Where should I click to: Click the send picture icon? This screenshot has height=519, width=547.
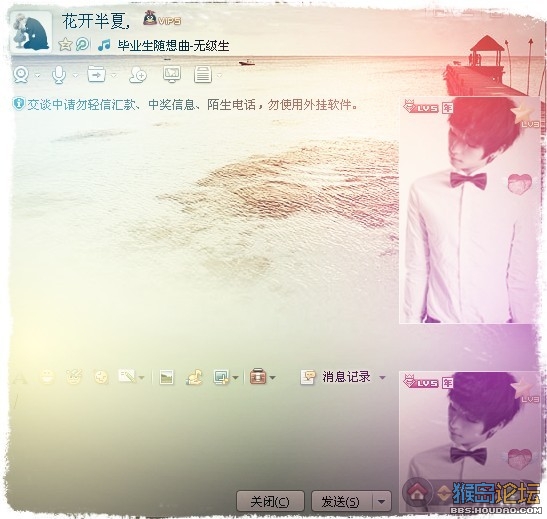[166, 377]
